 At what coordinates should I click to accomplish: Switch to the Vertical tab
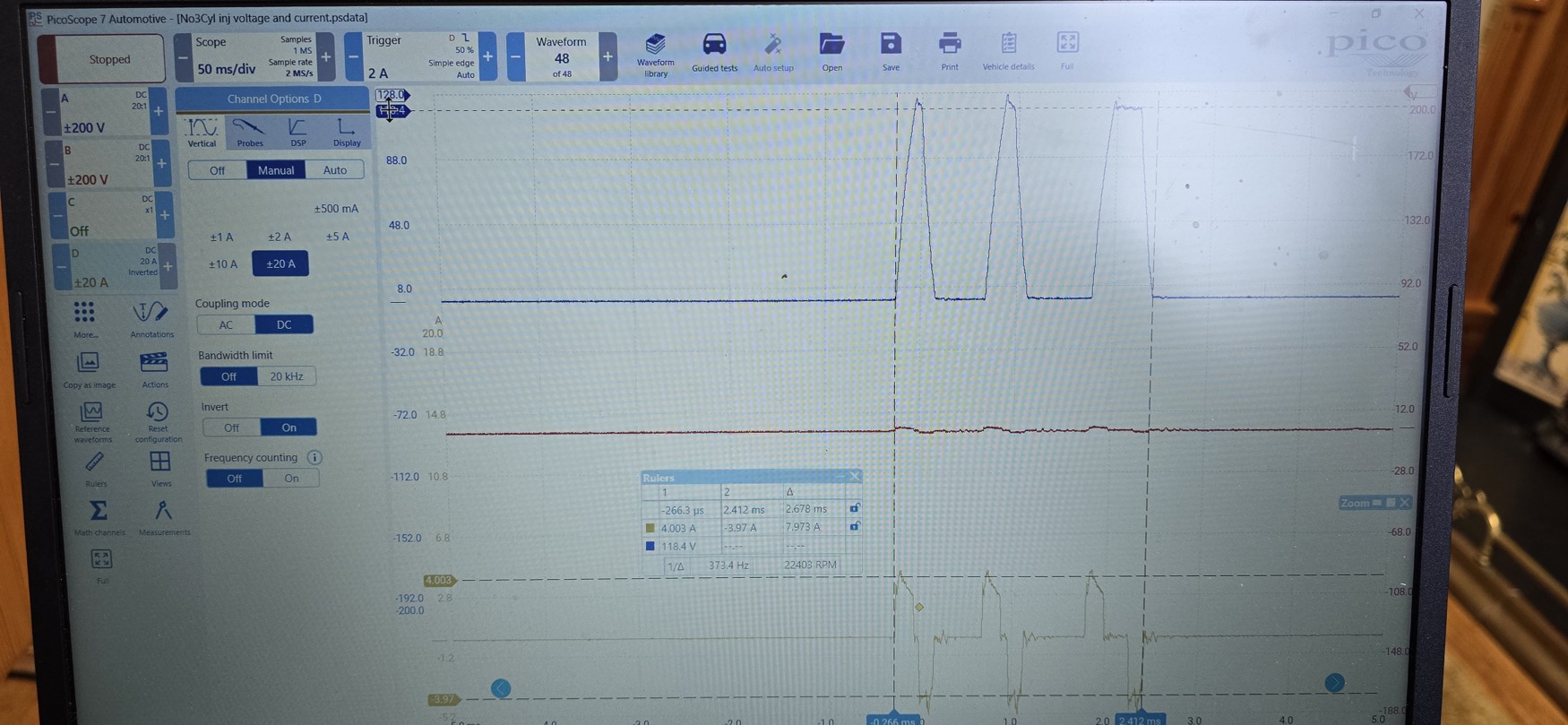(x=202, y=132)
